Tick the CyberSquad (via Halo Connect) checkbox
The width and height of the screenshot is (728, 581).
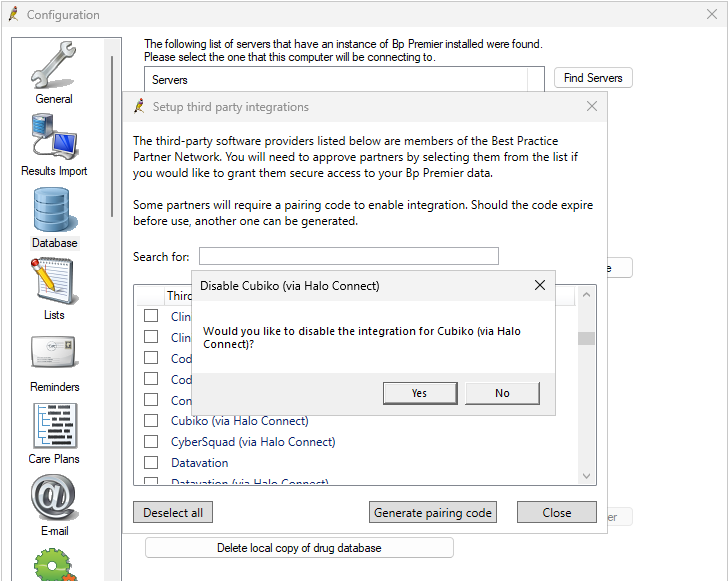tap(151, 442)
